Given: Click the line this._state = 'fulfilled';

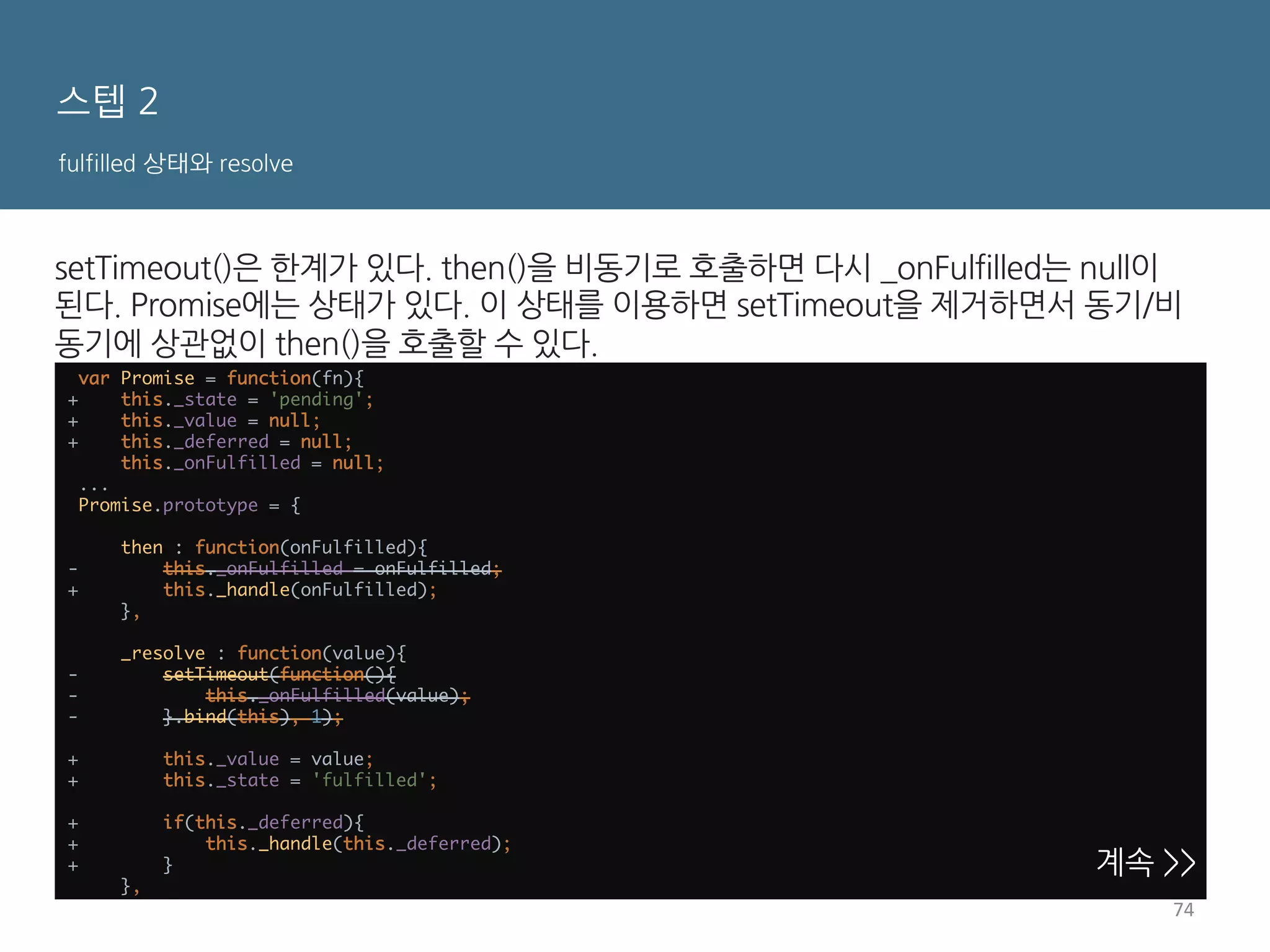Looking at the screenshot, I should [300, 780].
